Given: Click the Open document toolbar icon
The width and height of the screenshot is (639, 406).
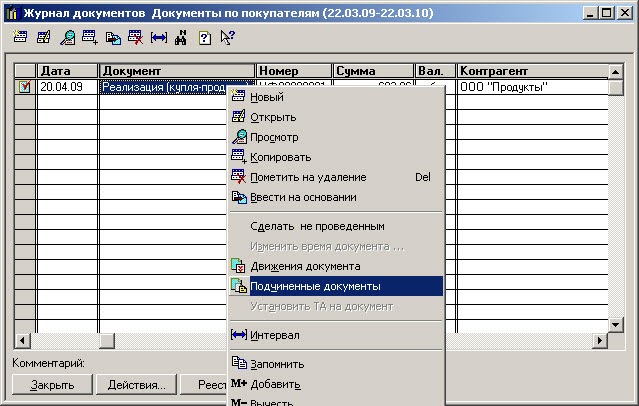Looking at the screenshot, I should 43,37.
